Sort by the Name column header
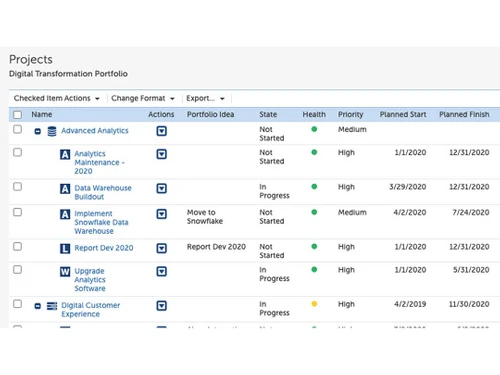Image resolution: width=500 pixels, height=375 pixels. click(42, 114)
